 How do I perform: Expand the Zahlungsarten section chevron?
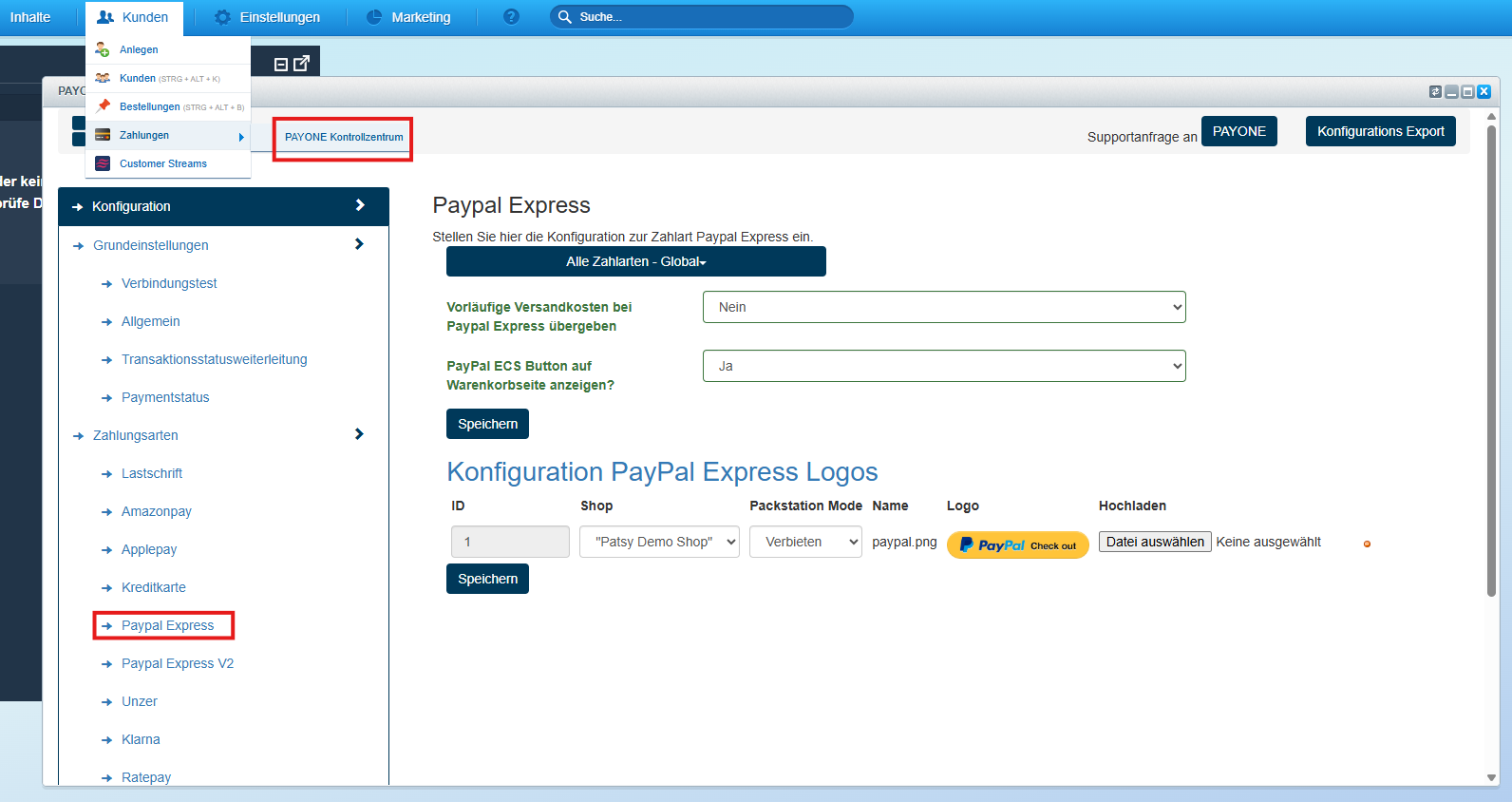click(x=359, y=434)
